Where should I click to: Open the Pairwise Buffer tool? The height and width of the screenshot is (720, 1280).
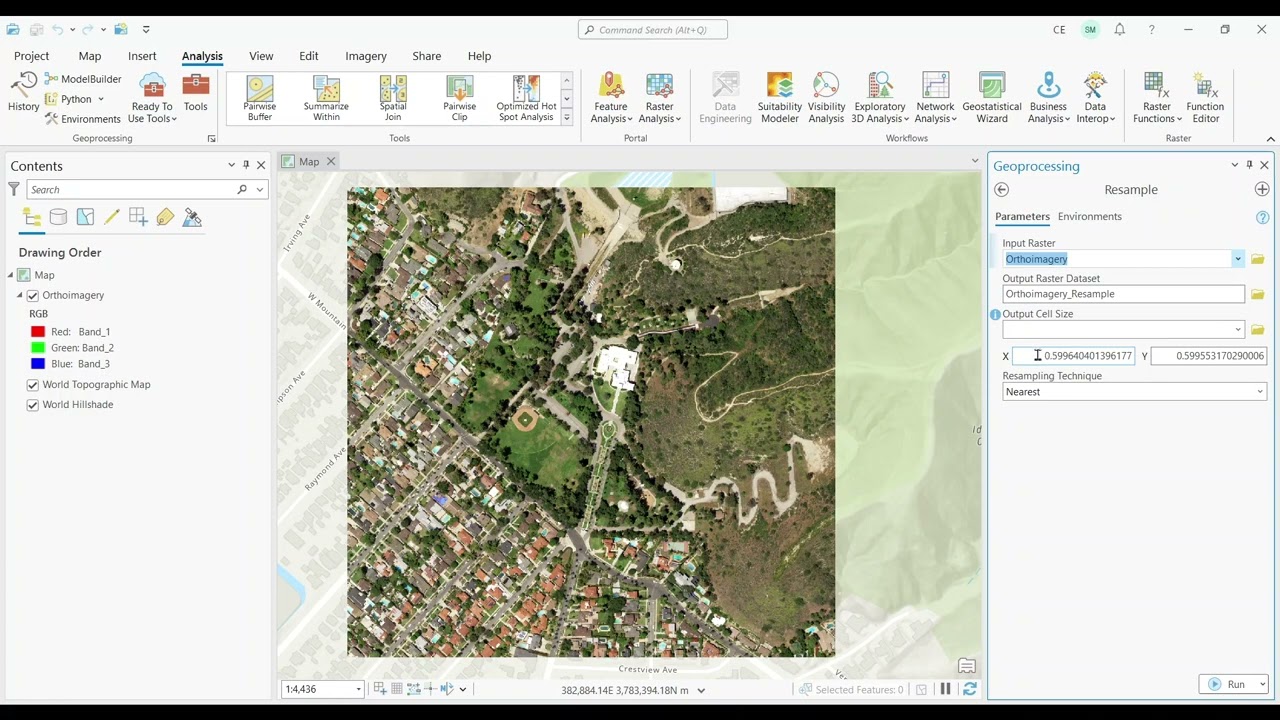pyautogui.click(x=259, y=99)
